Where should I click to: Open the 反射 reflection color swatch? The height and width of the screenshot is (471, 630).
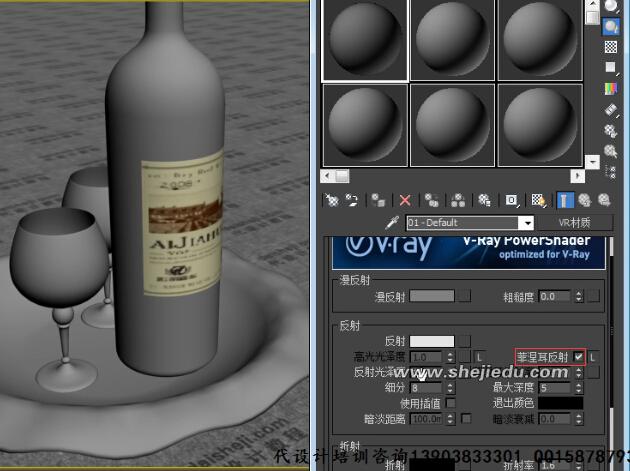pyautogui.click(x=431, y=341)
